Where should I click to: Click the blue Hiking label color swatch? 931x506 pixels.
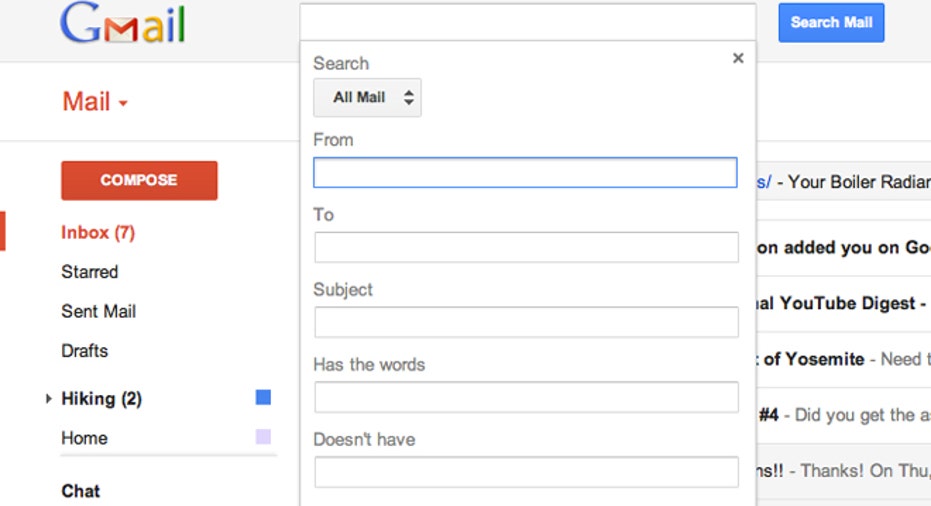(263, 397)
